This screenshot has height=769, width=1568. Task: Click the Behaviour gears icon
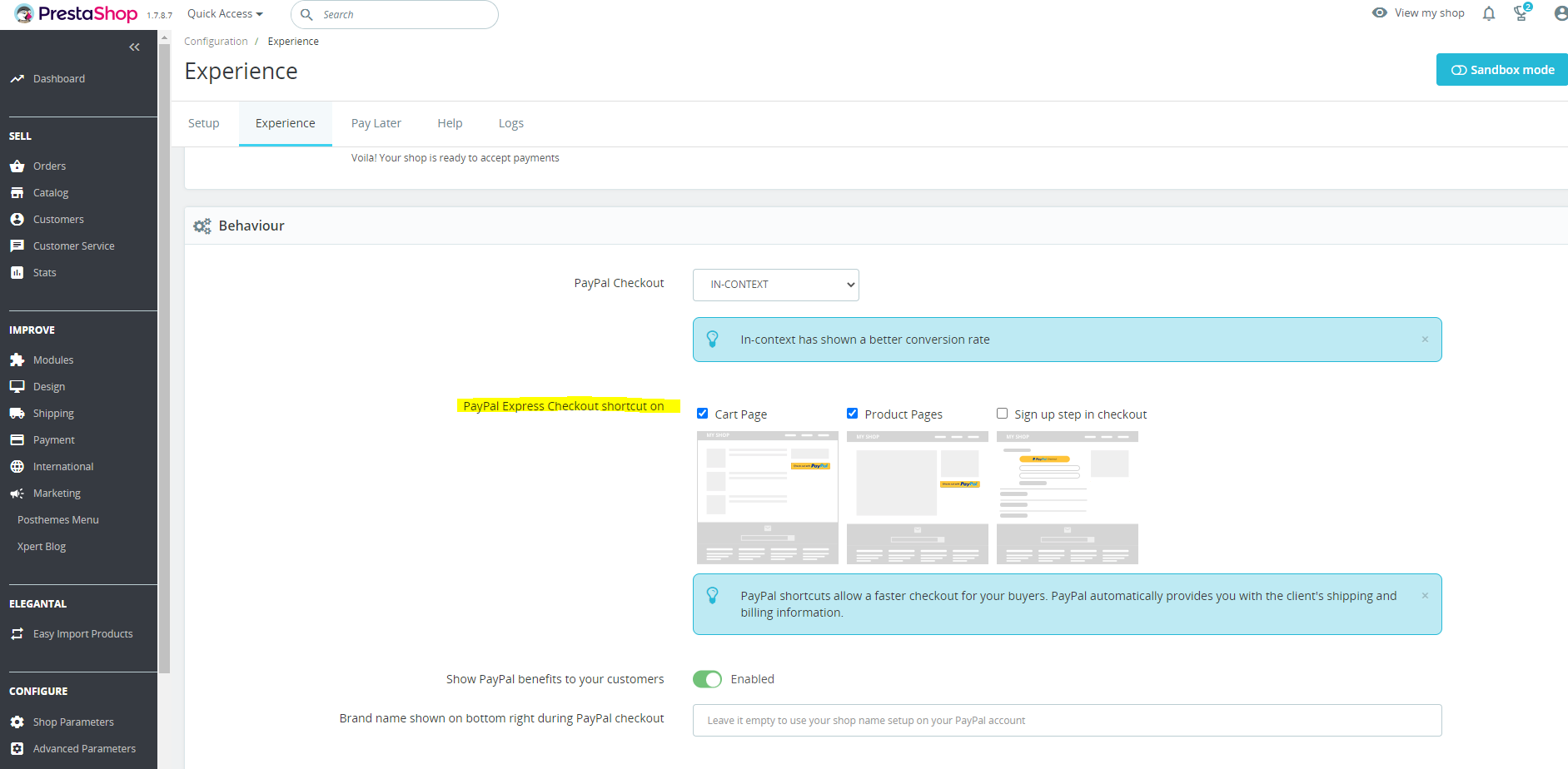(202, 226)
